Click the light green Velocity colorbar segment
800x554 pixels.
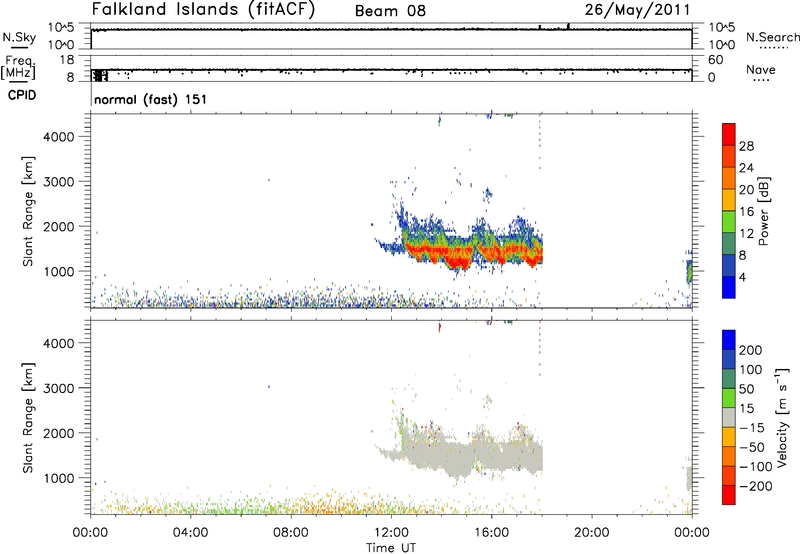(x=728, y=398)
